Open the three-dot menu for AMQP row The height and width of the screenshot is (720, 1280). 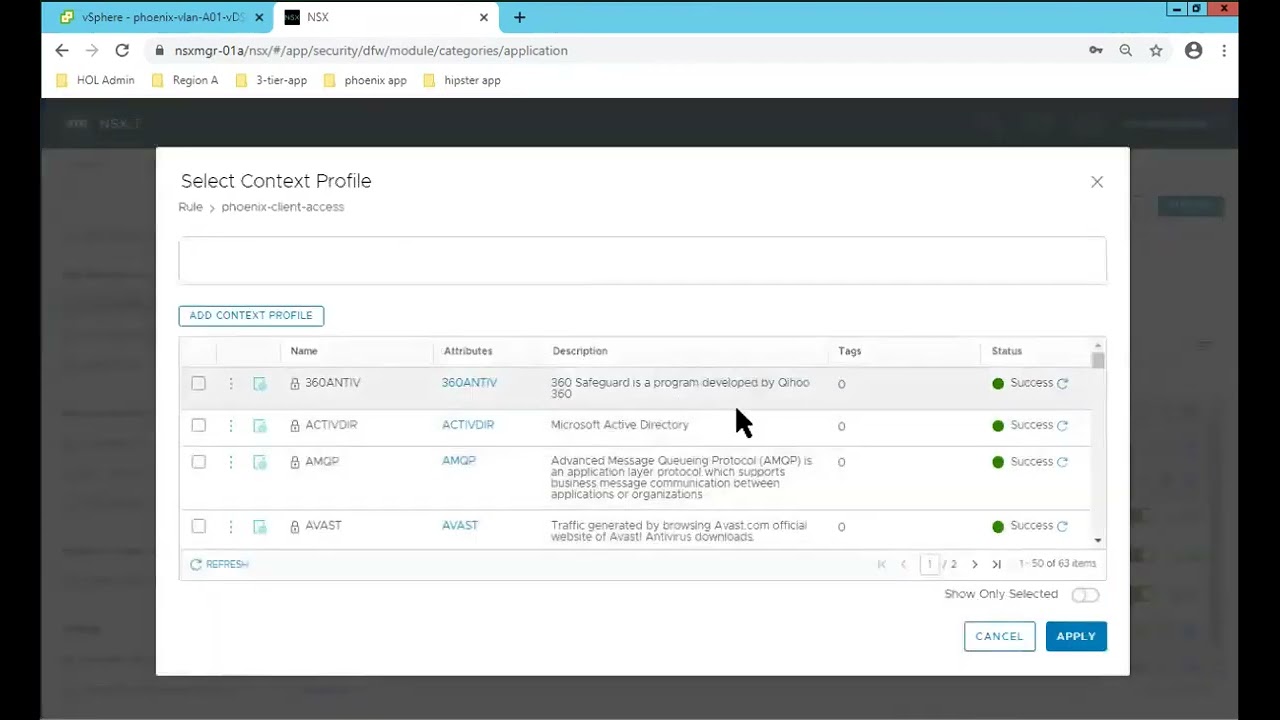pos(230,462)
